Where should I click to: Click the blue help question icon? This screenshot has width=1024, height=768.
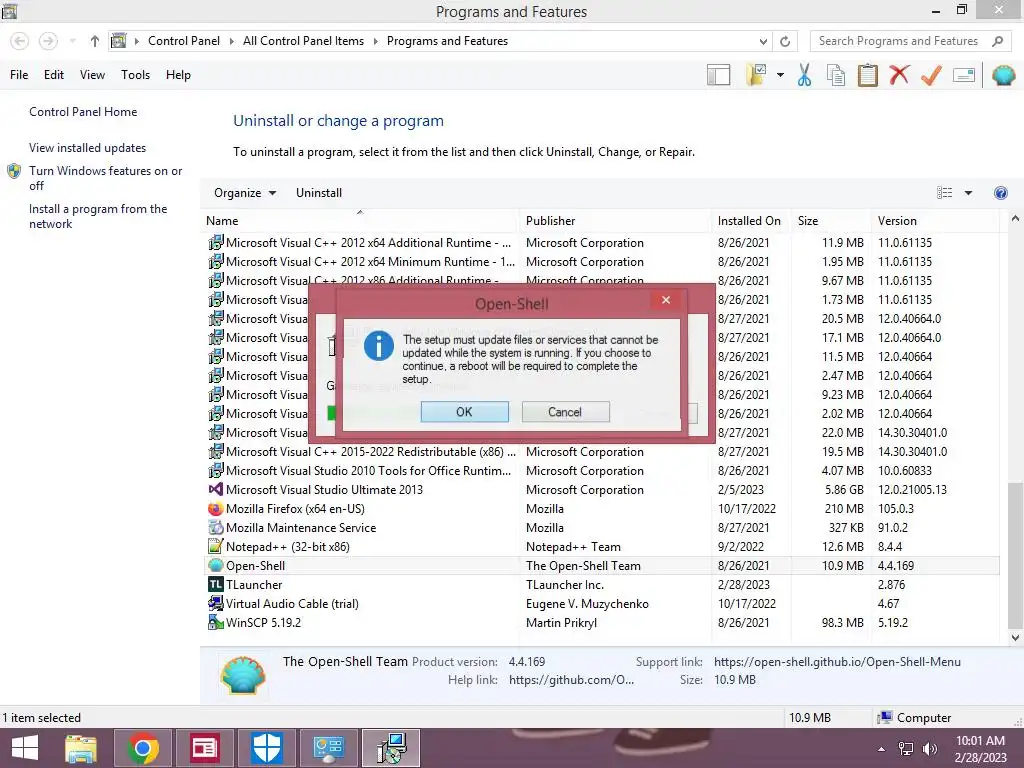(1000, 193)
